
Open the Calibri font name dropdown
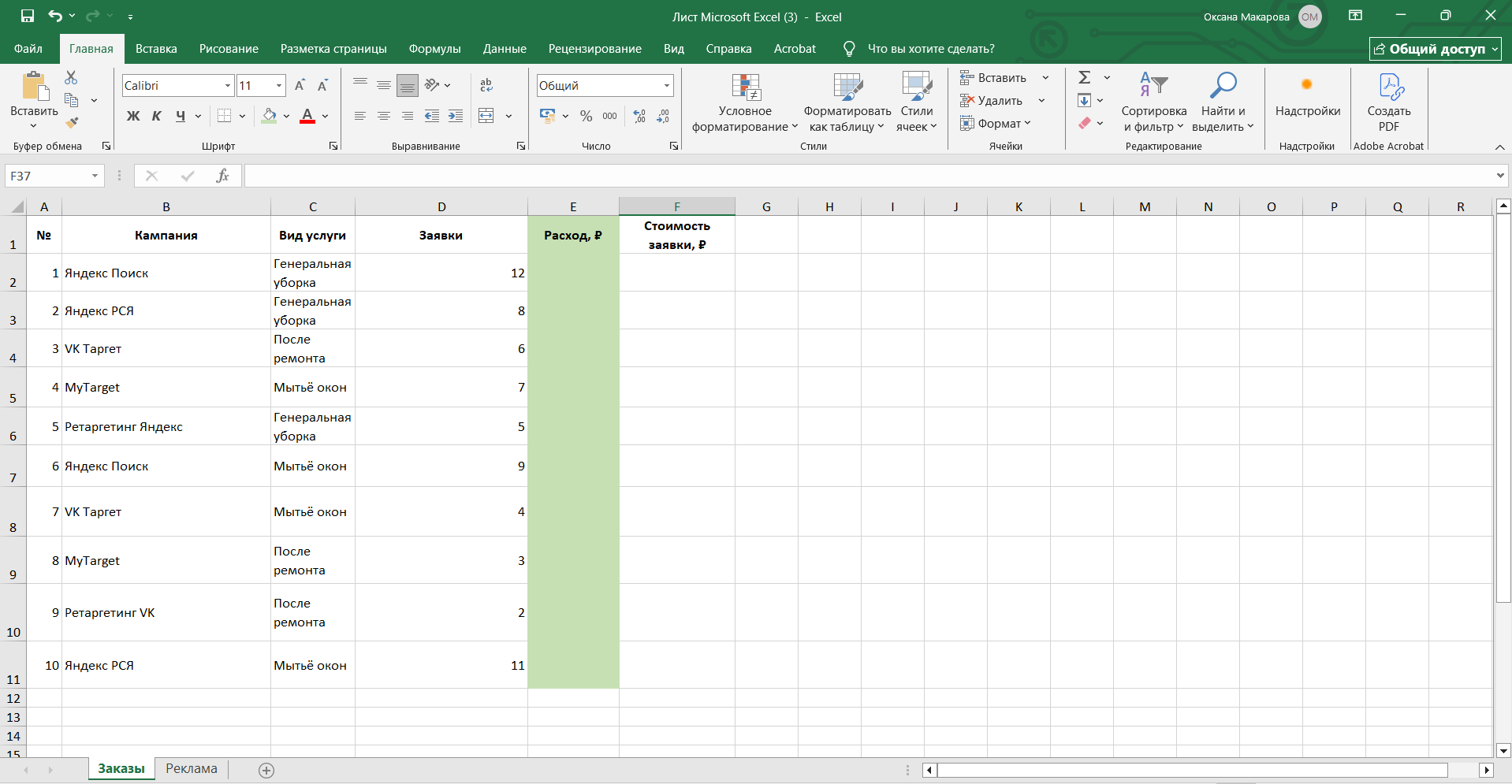click(228, 85)
